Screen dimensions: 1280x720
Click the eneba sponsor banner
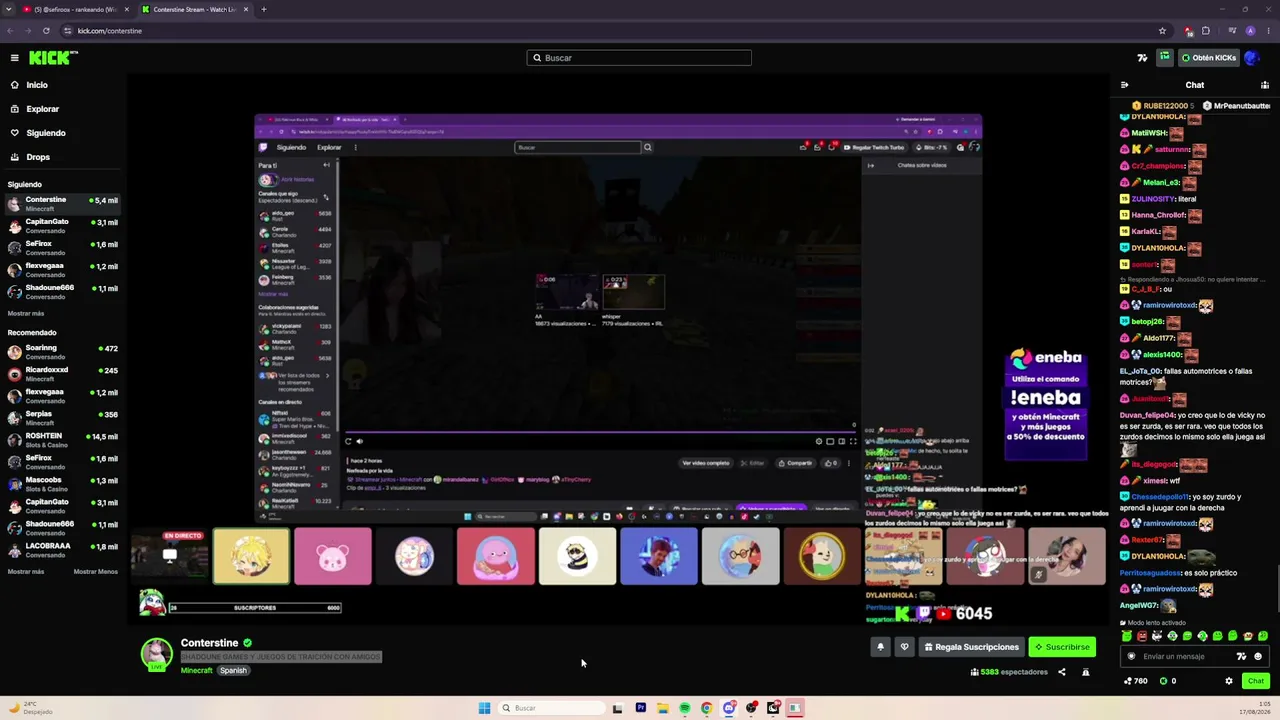(1046, 403)
